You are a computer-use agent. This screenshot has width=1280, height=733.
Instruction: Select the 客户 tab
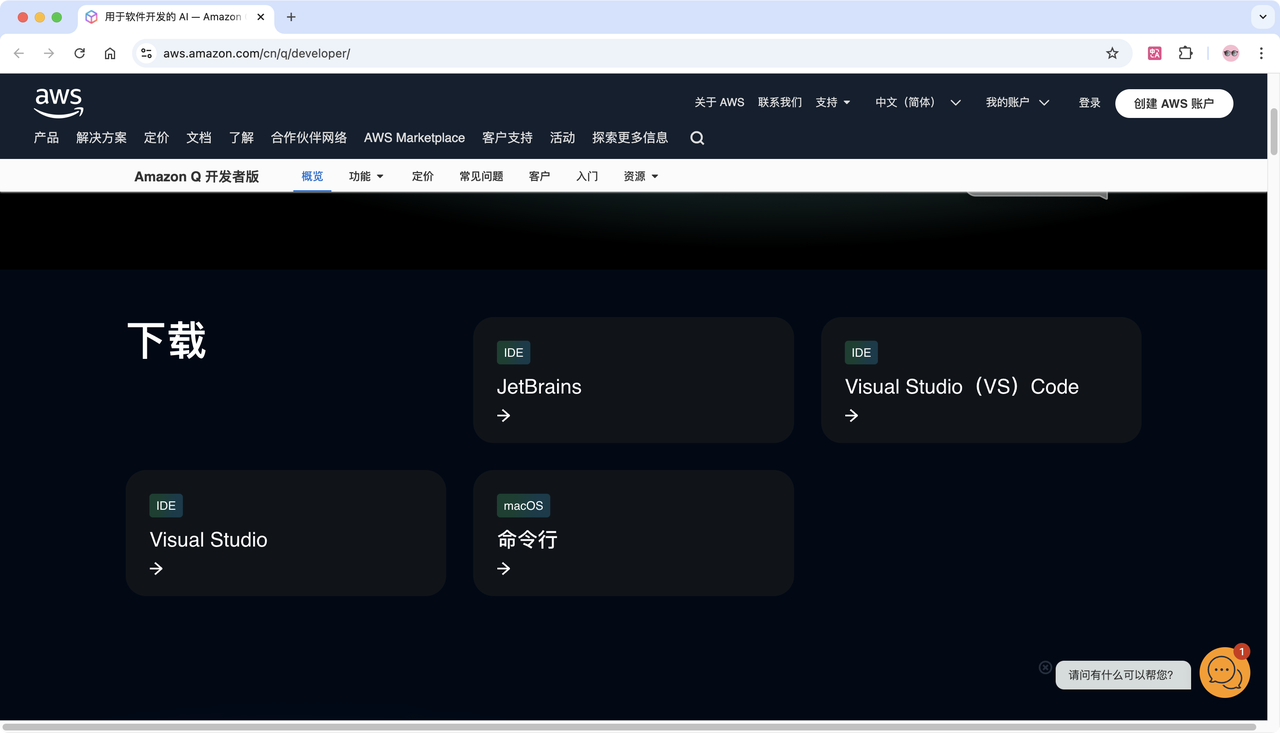[539, 176]
